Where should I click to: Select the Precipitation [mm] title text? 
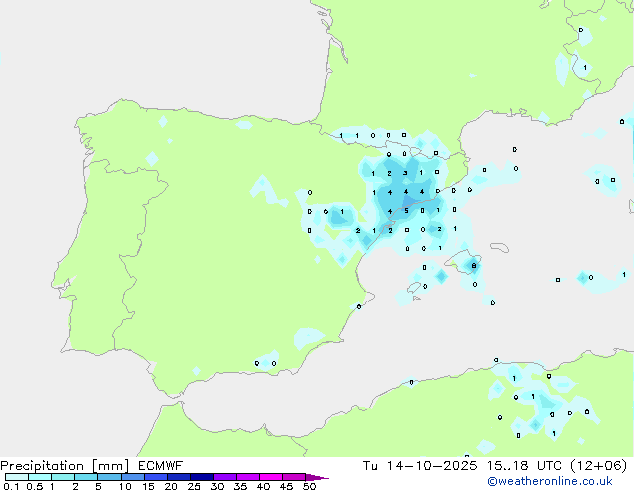click(x=60, y=466)
